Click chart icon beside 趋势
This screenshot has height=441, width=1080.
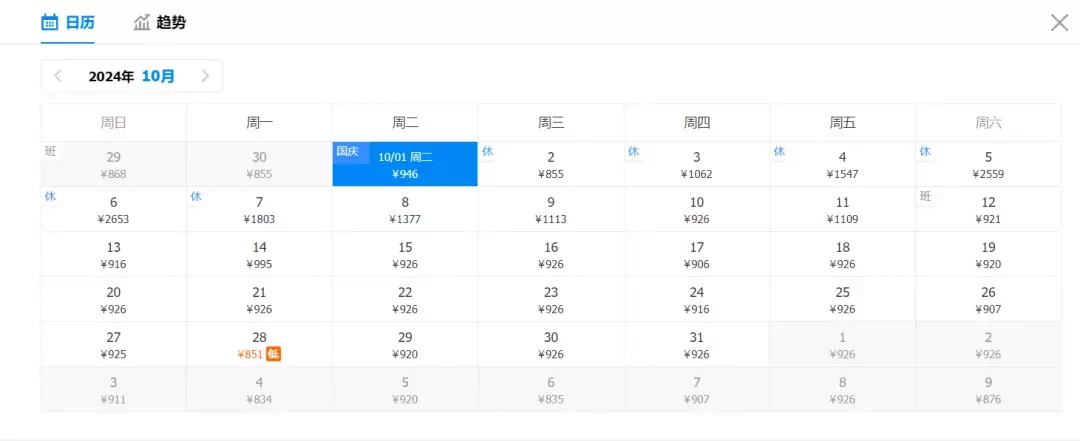(x=142, y=23)
